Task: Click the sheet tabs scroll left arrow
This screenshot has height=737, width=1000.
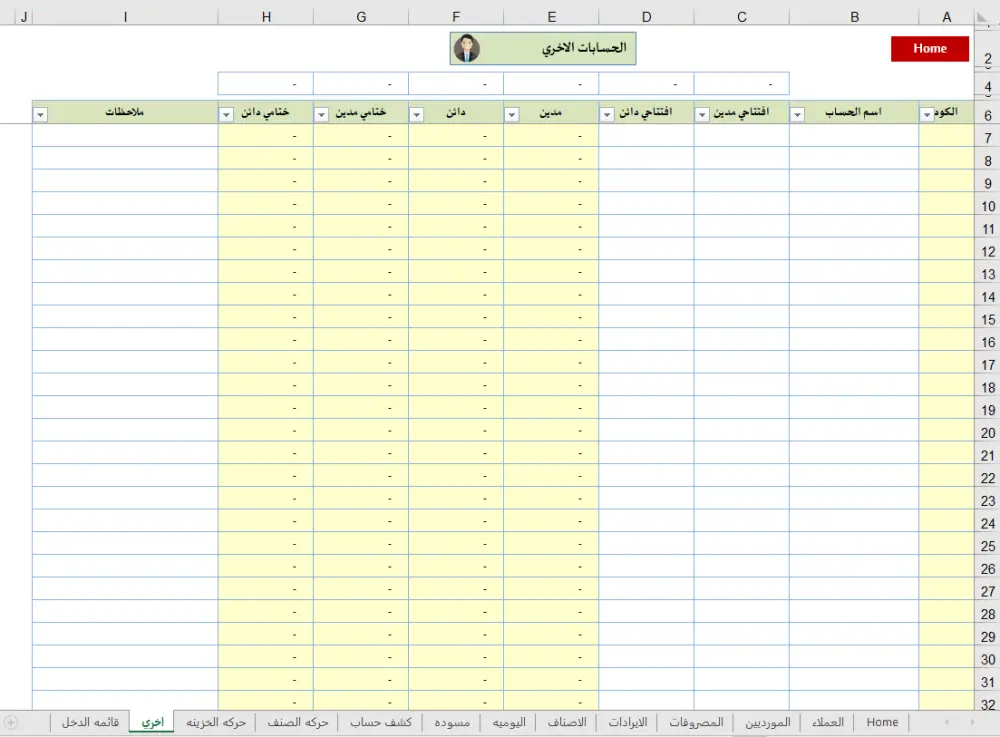Action: click(x=946, y=722)
